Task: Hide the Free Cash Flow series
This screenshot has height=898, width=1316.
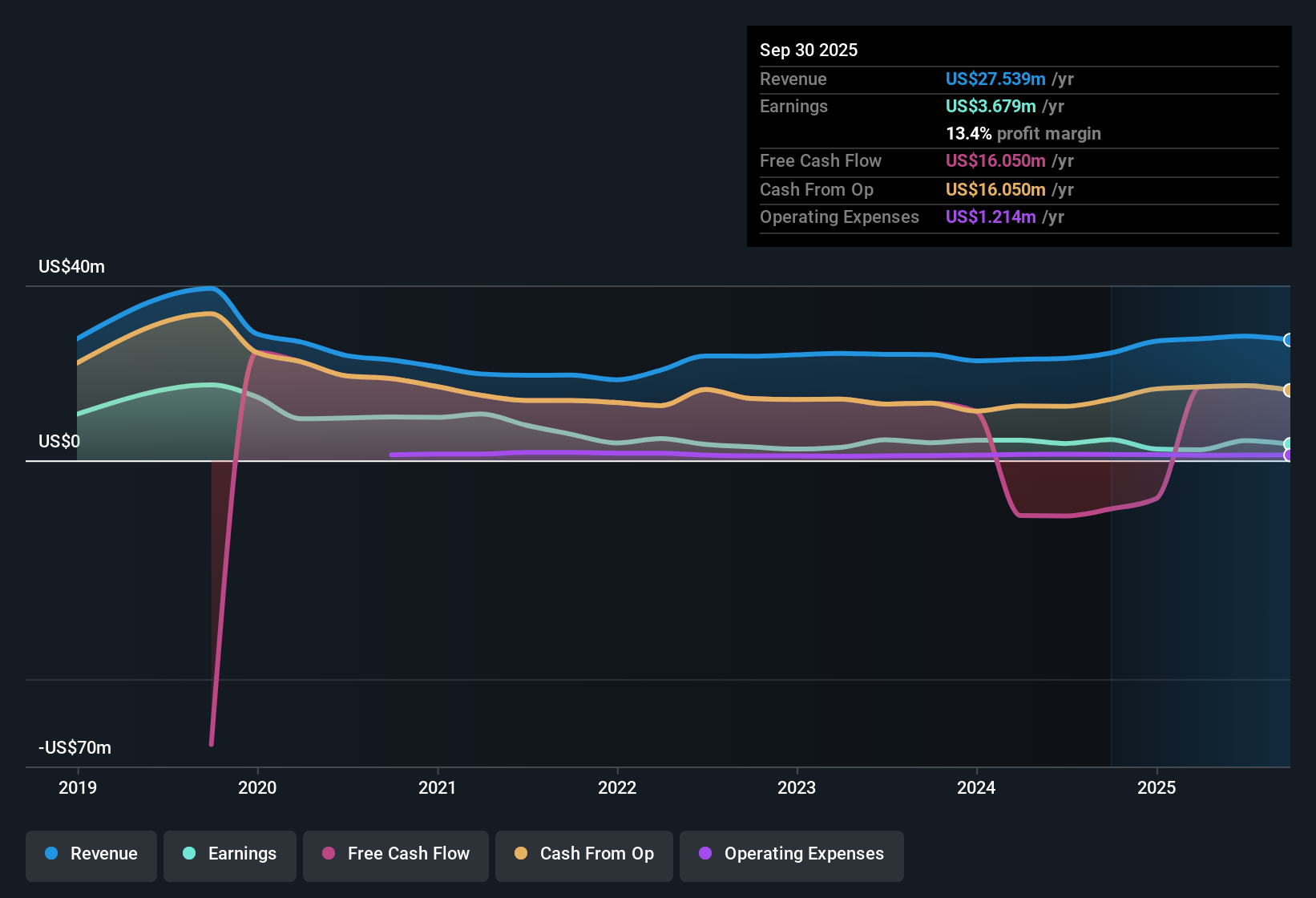Action: point(395,855)
